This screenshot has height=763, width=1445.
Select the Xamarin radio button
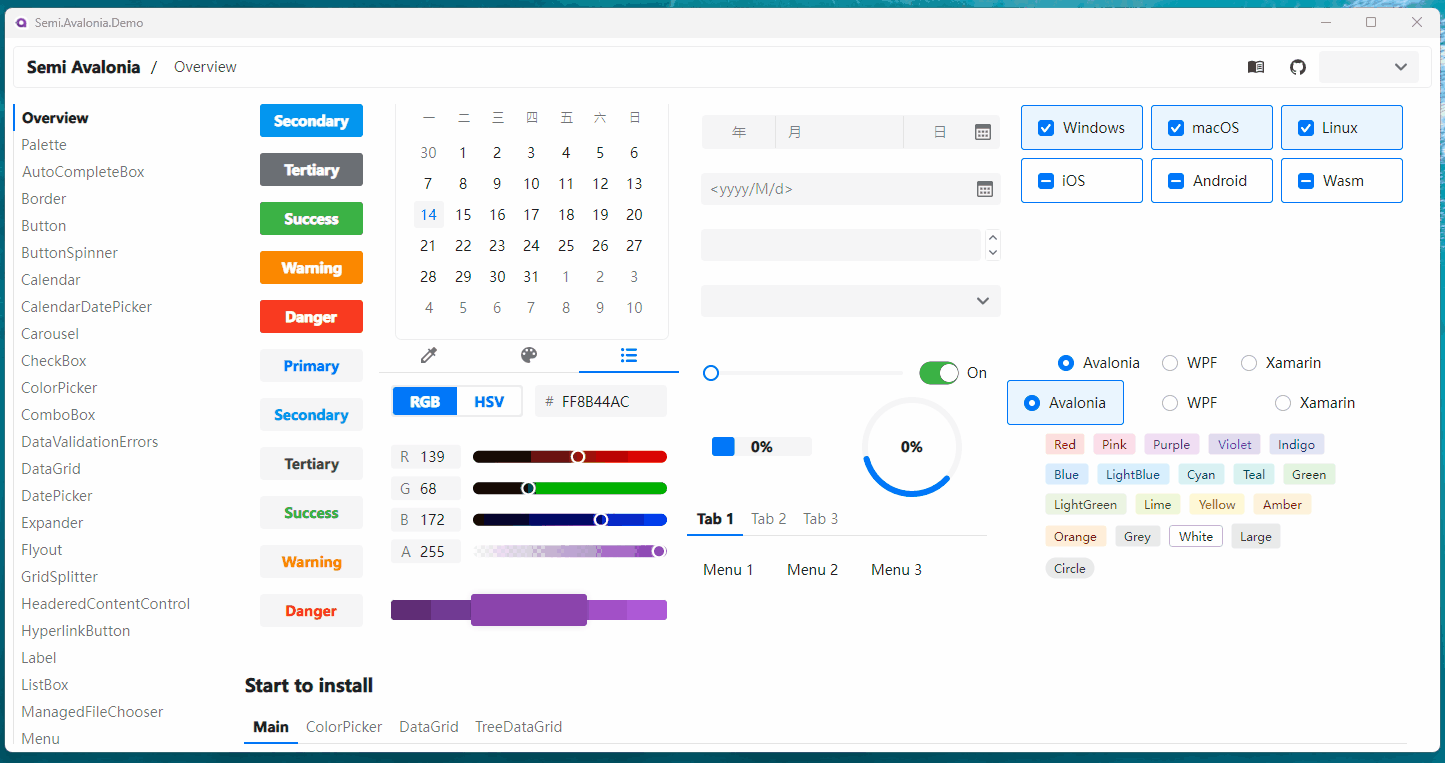(1249, 363)
